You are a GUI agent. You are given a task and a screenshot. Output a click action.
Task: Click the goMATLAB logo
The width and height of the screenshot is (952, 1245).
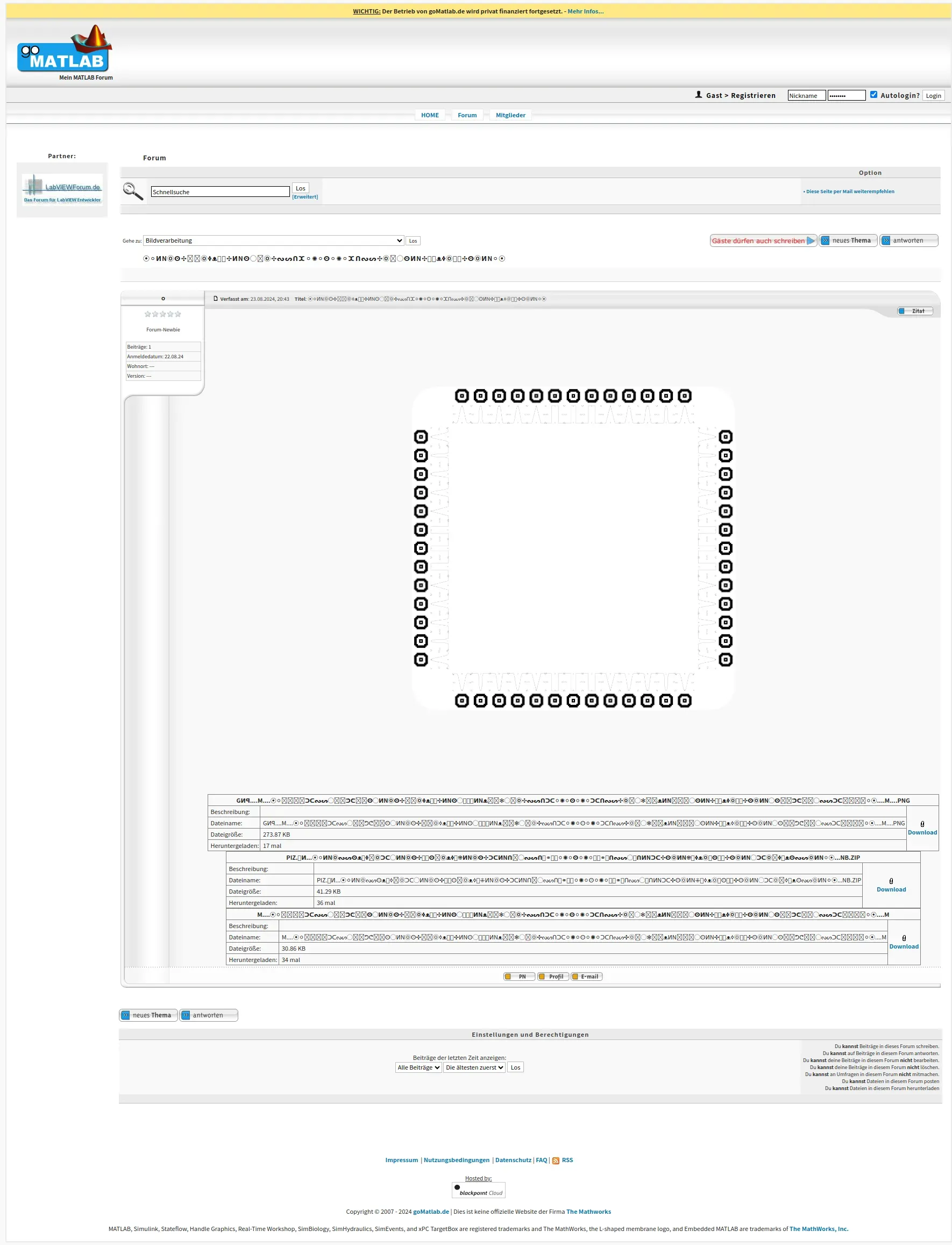click(64, 49)
